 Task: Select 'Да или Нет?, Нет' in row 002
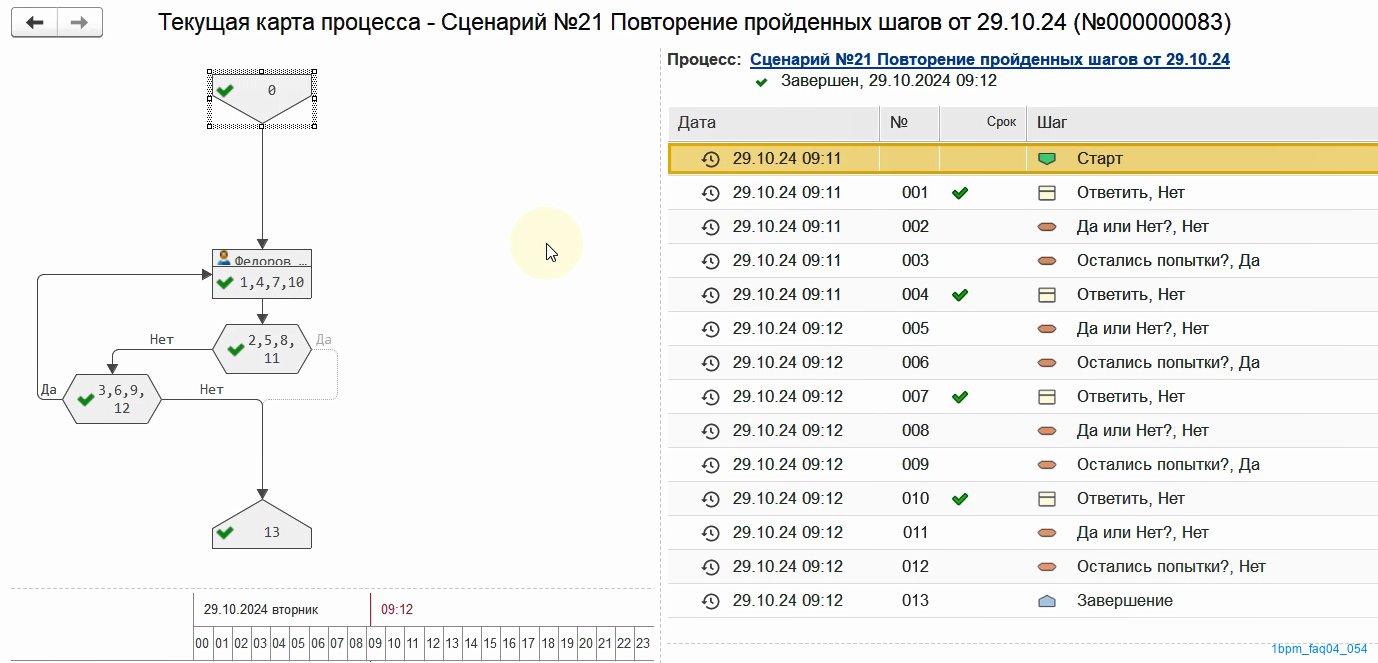click(x=1143, y=227)
